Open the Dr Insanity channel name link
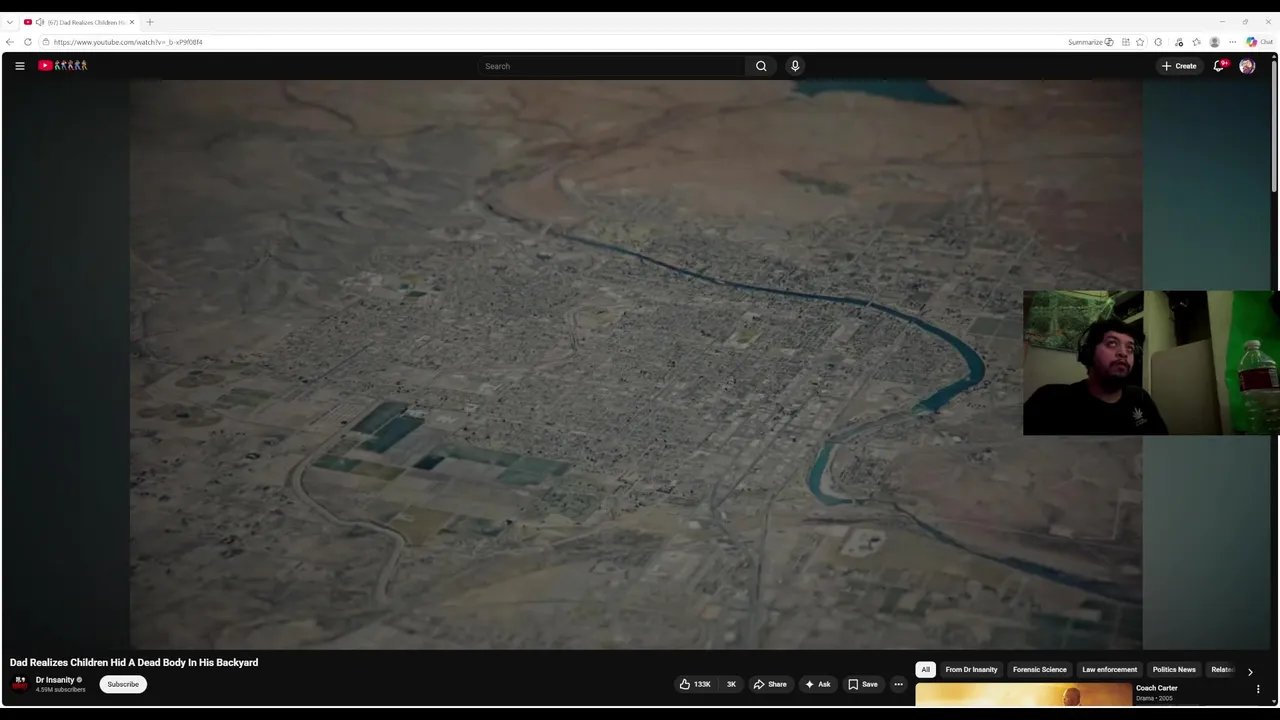1280x720 pixels. point(55,680)
